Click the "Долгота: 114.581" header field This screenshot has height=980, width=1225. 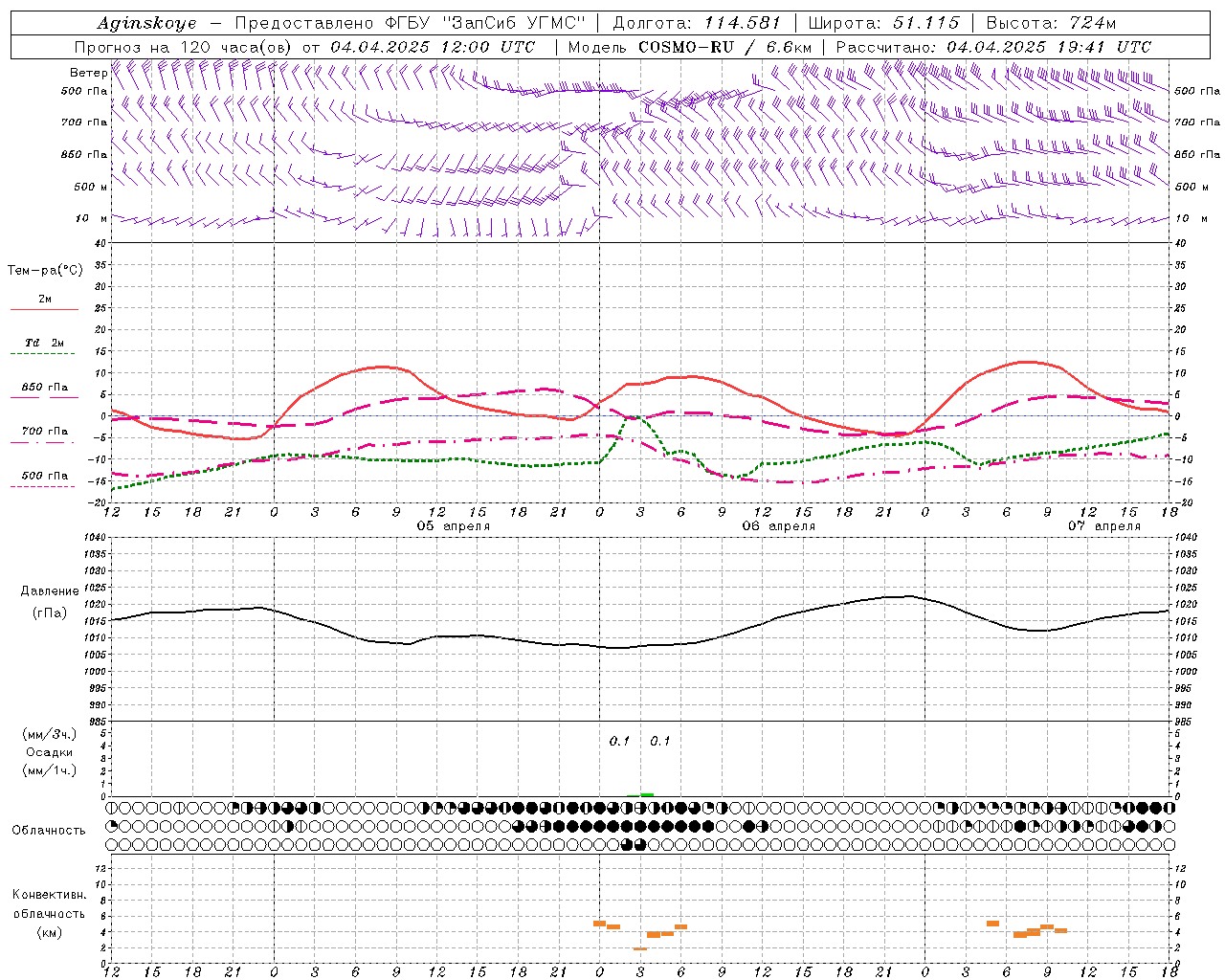(697, 23)
